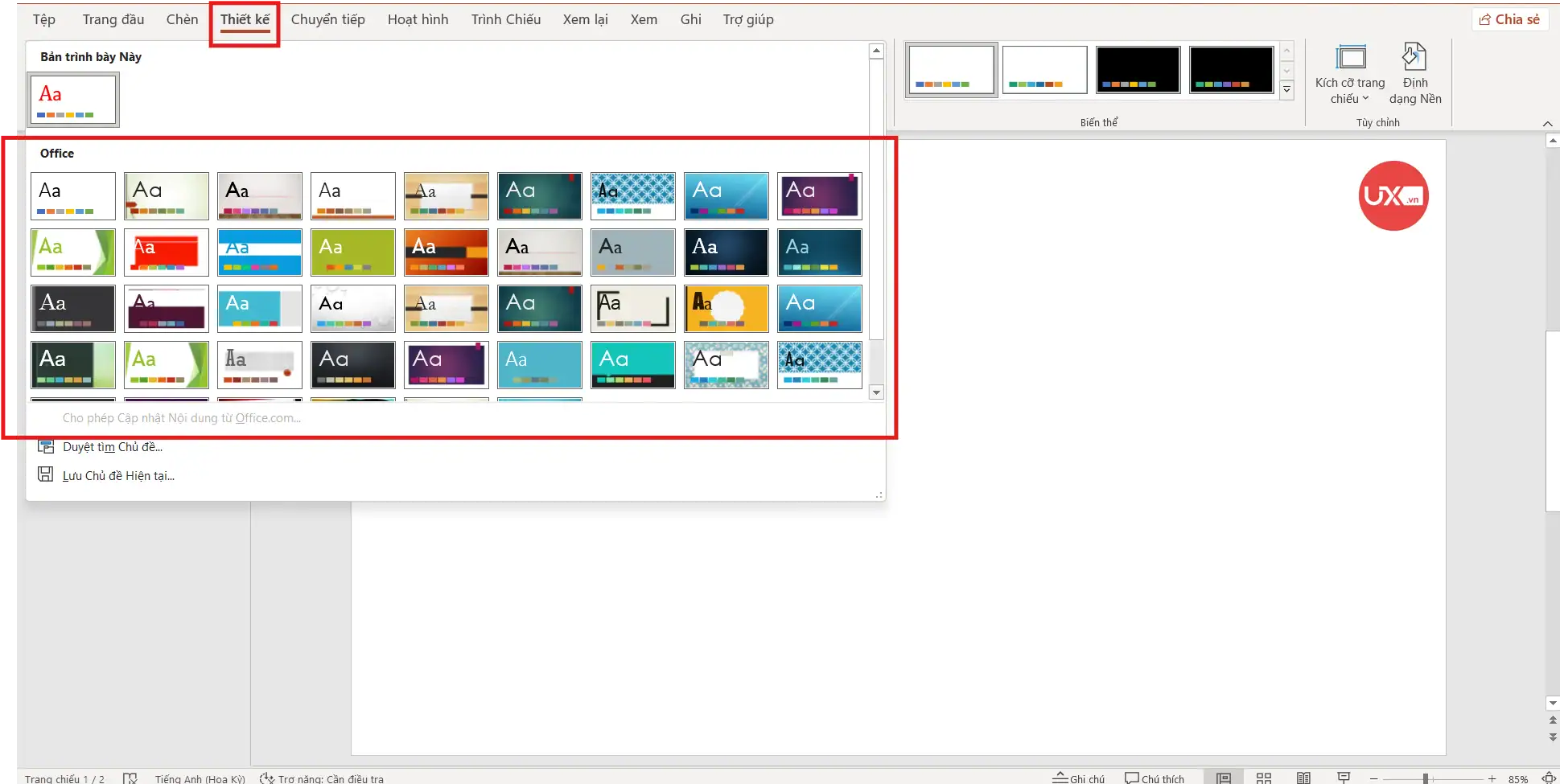Click the Kích cỡ trang chiếu icon

(x=1351, y=56)
